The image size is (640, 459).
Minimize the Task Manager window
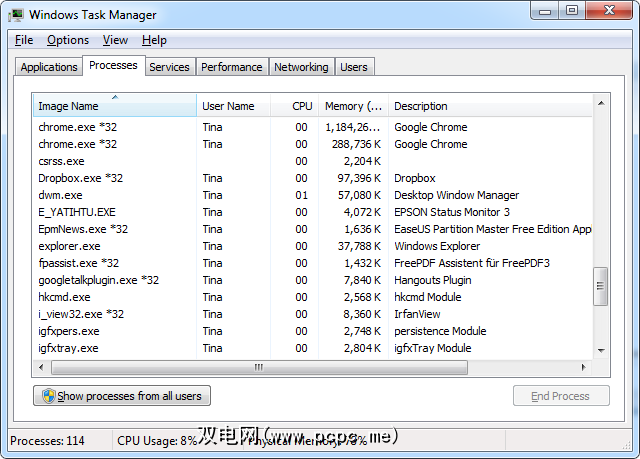(544, 11)
